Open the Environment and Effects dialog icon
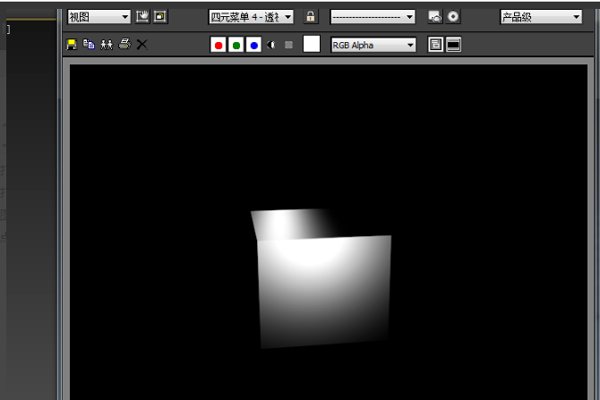Viewport: 600px width, 400px height. [453, 17]
